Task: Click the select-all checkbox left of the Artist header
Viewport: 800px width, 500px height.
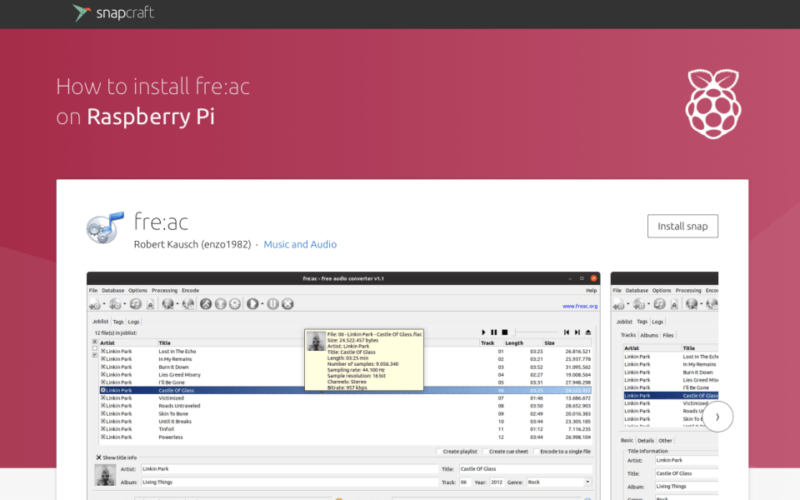Action: click(x=95, y=342)
